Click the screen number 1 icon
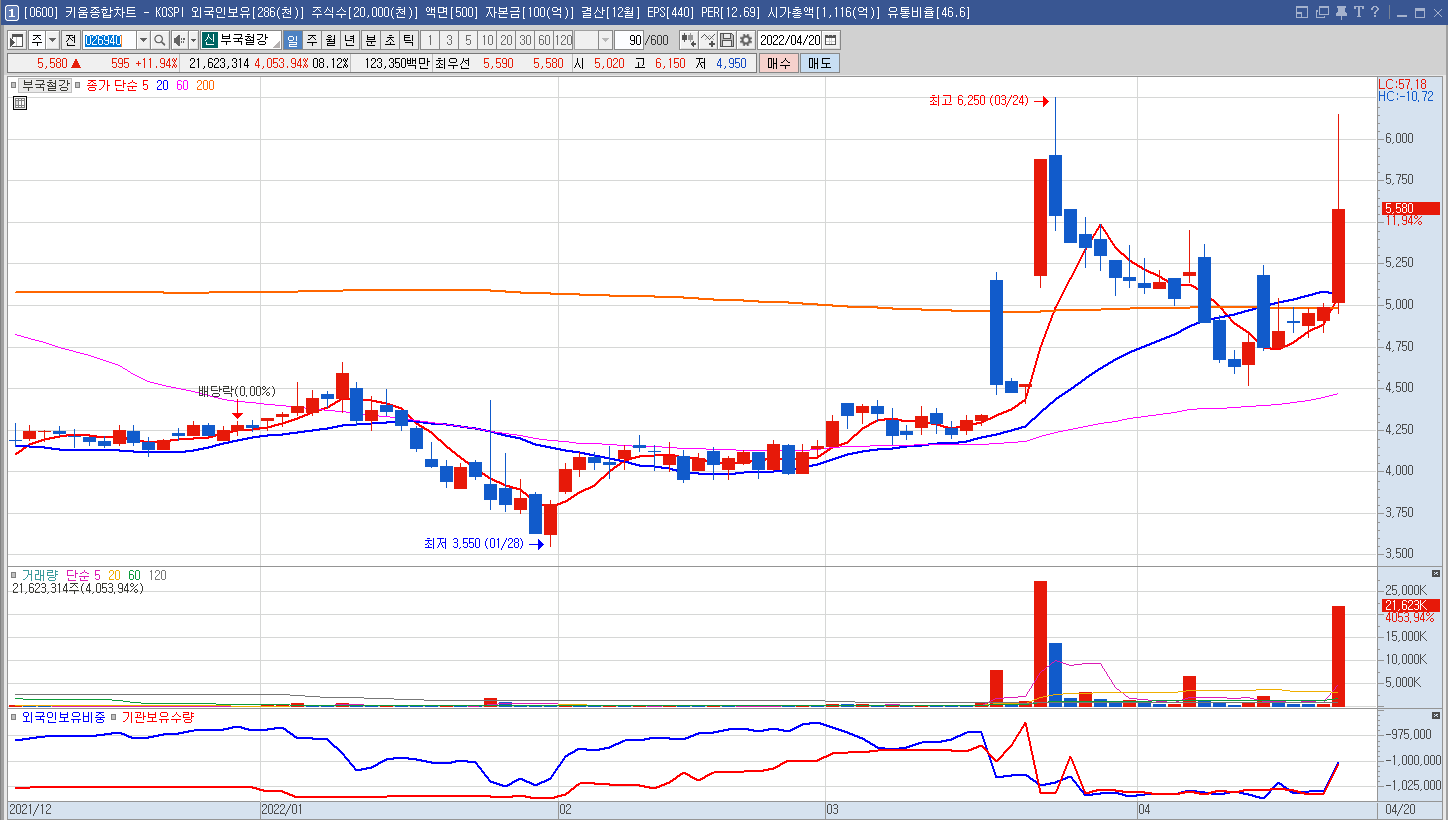Screen dimensions: 1448x820 tap(11, 12)
